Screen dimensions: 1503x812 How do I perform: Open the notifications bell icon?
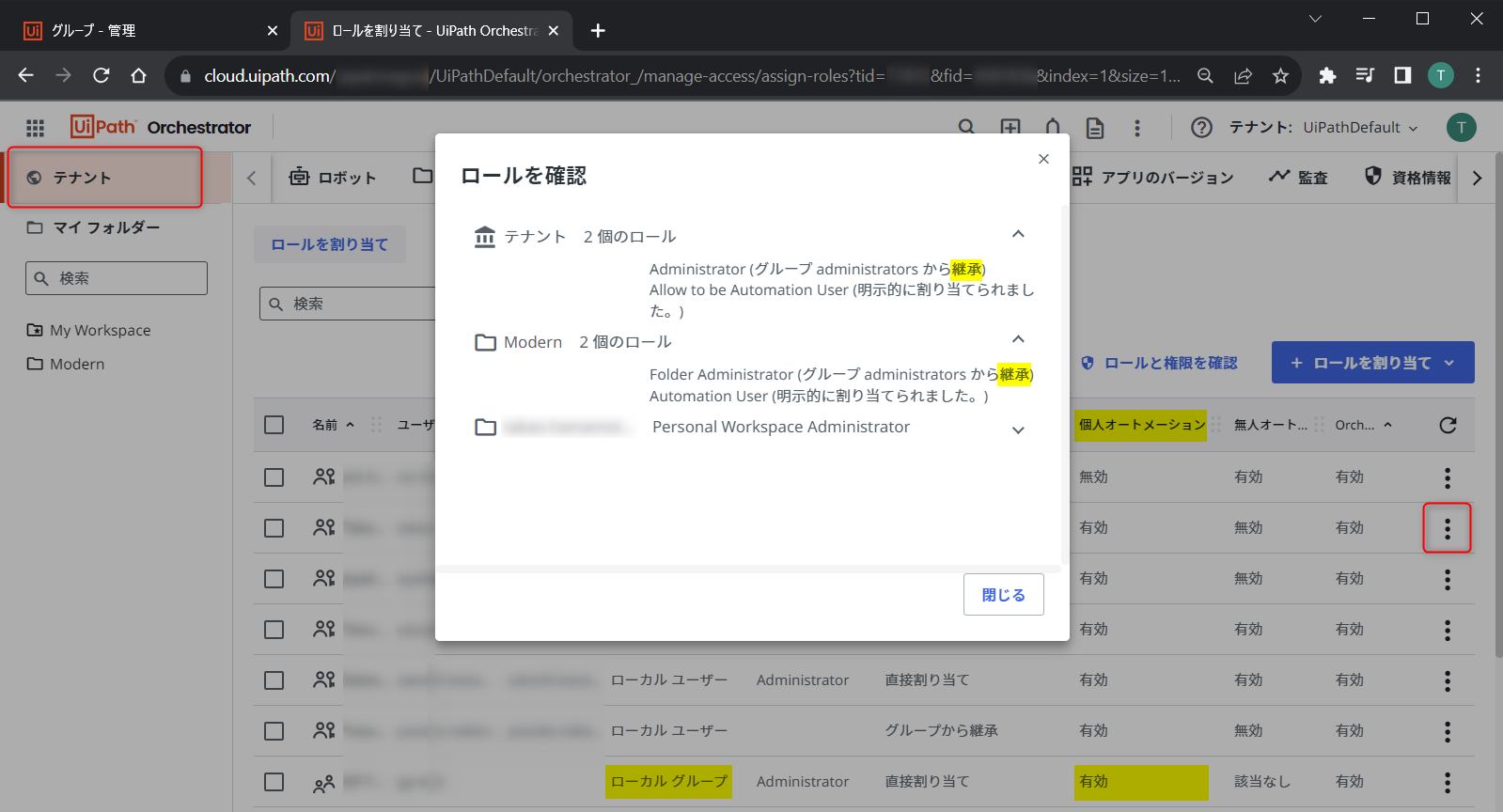click(1053, 128)
